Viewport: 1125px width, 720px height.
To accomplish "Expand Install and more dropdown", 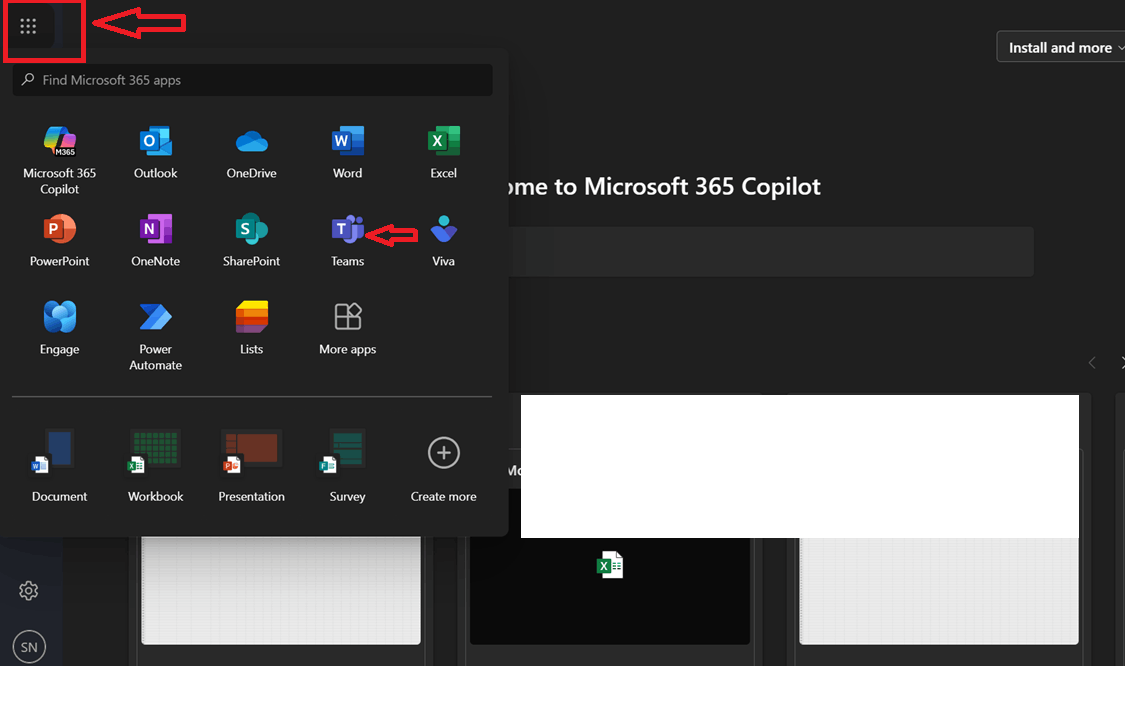I will pos(1060,47).
